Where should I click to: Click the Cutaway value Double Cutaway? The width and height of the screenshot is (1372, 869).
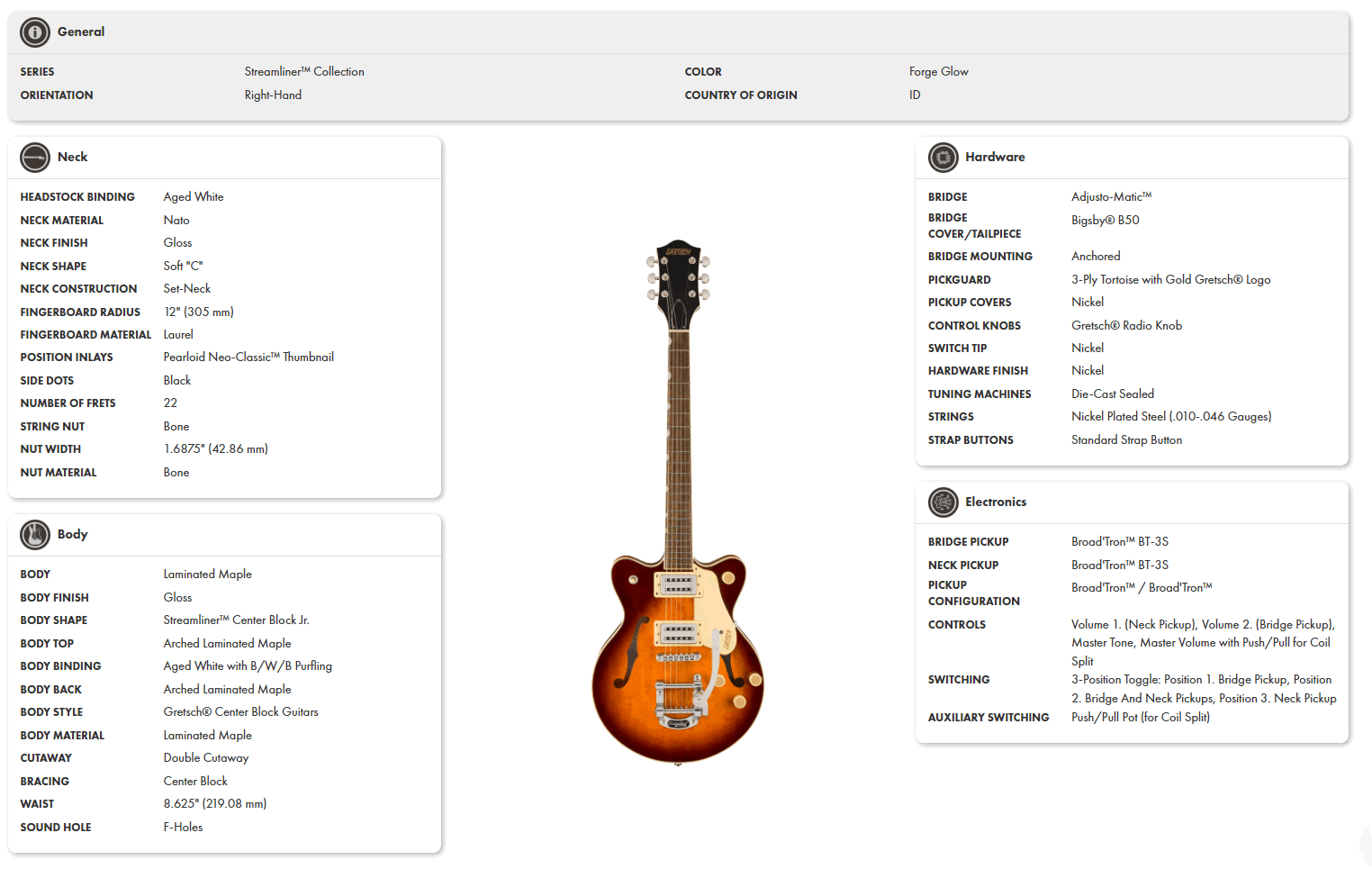pyautogui.click(x=206, y=757)
